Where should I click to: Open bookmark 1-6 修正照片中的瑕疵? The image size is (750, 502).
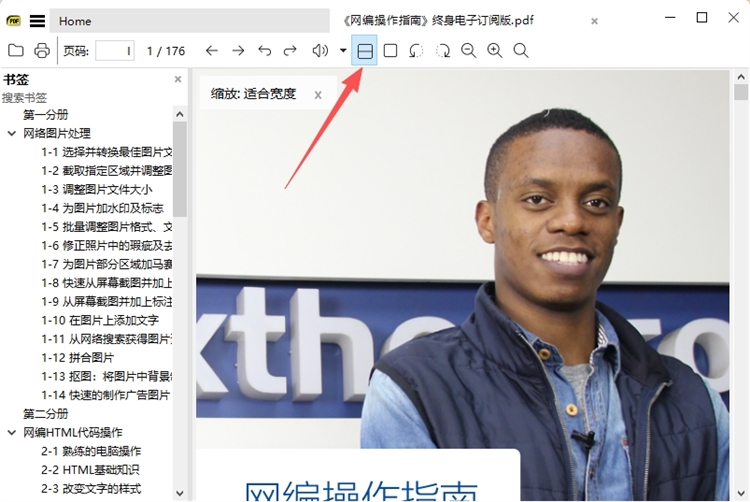[107, 245]
